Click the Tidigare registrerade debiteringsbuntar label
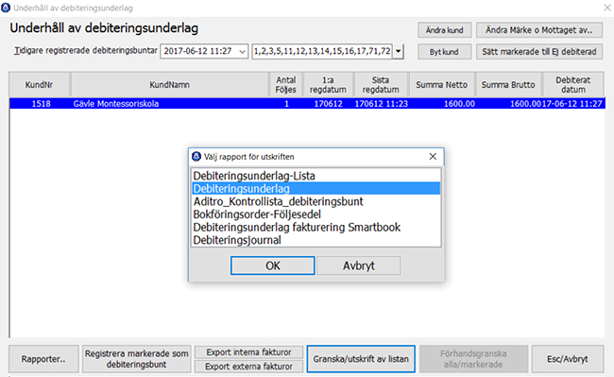 [86, 51]
